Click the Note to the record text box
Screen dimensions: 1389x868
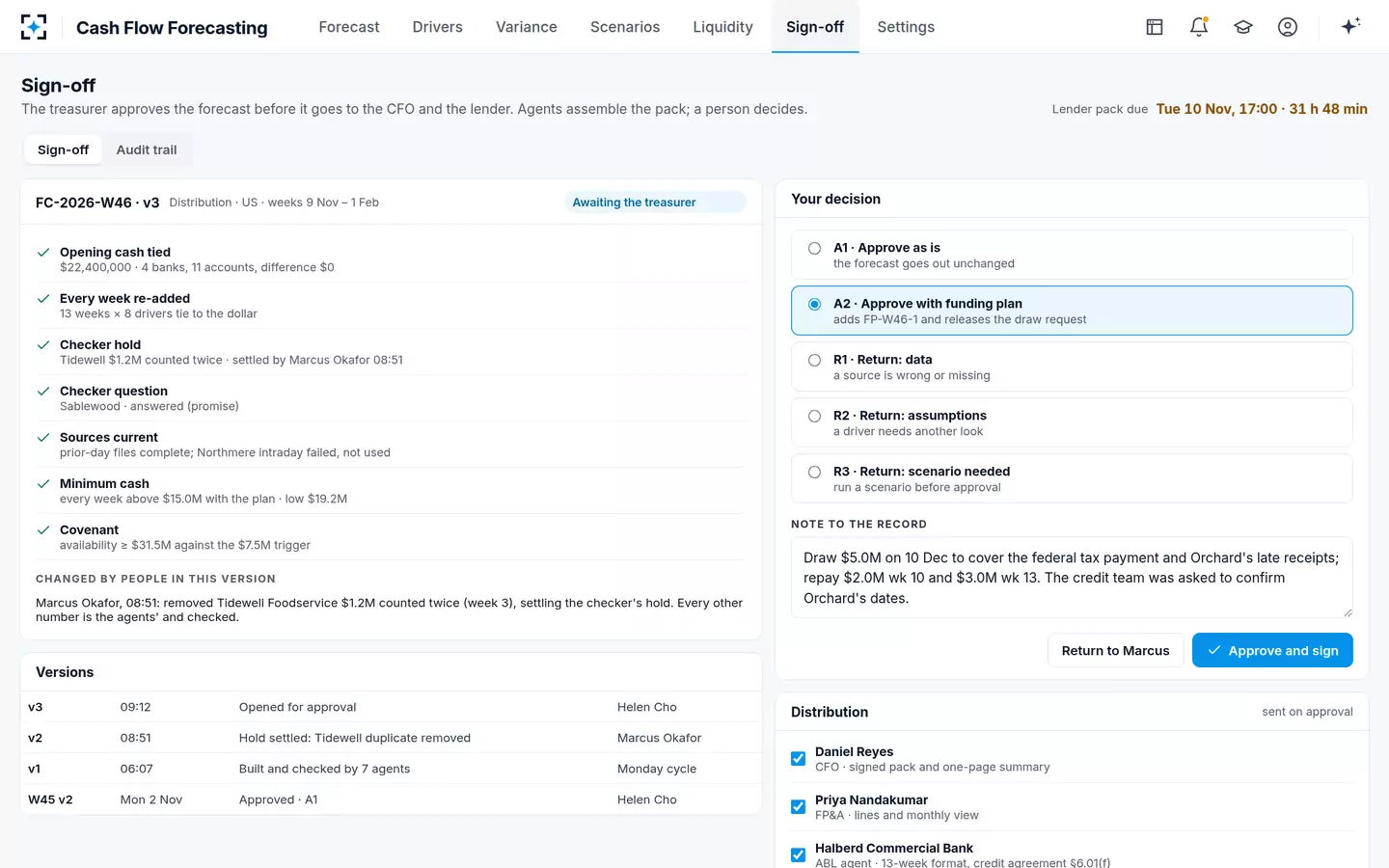[1072, 578]
